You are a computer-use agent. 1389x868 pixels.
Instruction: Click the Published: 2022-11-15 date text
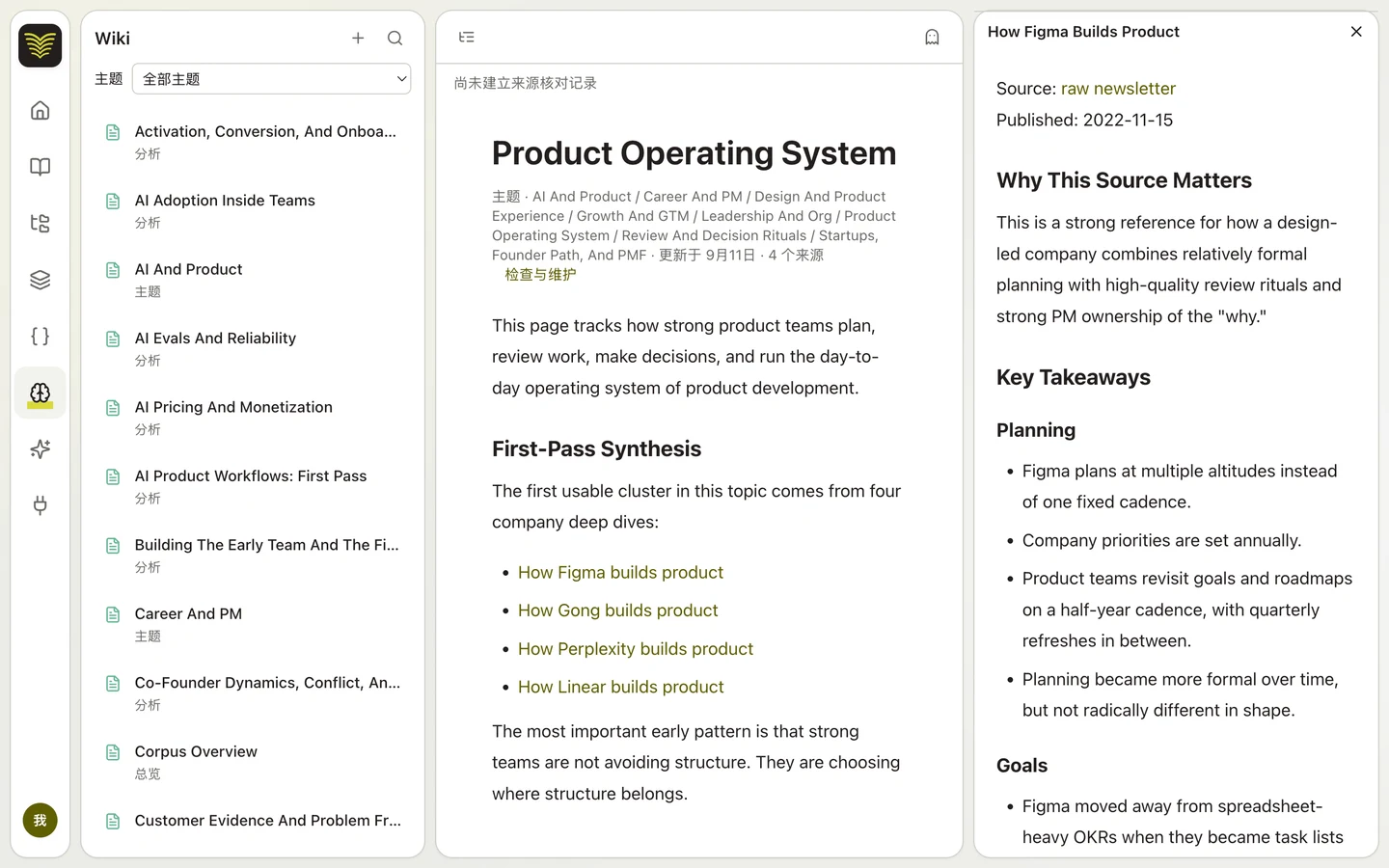pyautogui.click(x=1084, y=121)
